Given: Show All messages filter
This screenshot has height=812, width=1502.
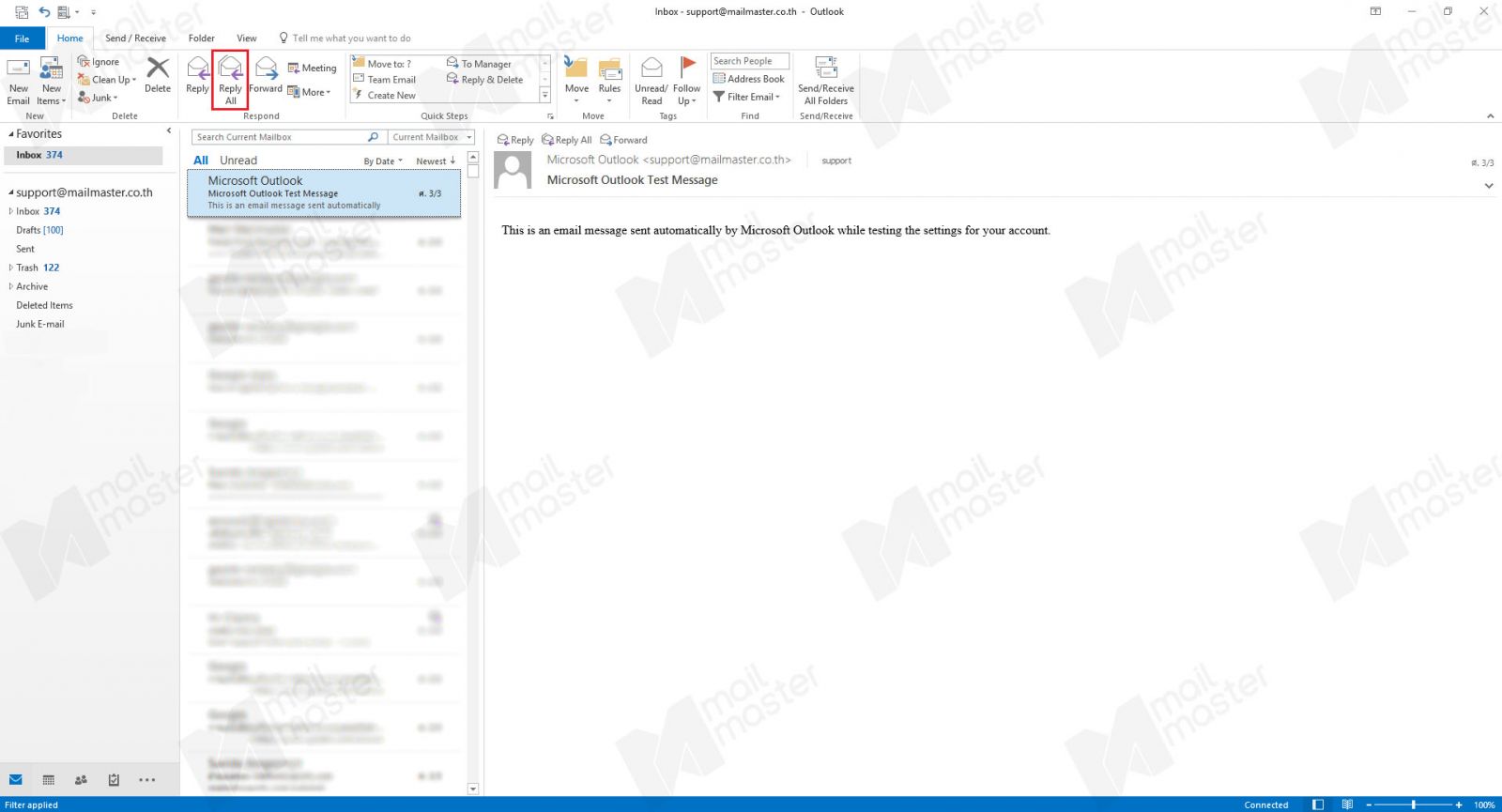Looking at the screenshot, I should coord(201,161).
